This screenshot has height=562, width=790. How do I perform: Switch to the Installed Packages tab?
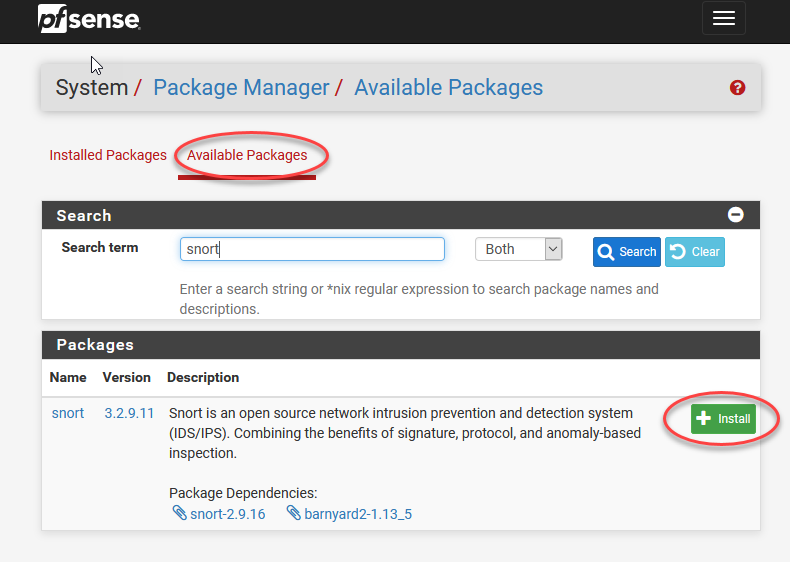(108, 155)
